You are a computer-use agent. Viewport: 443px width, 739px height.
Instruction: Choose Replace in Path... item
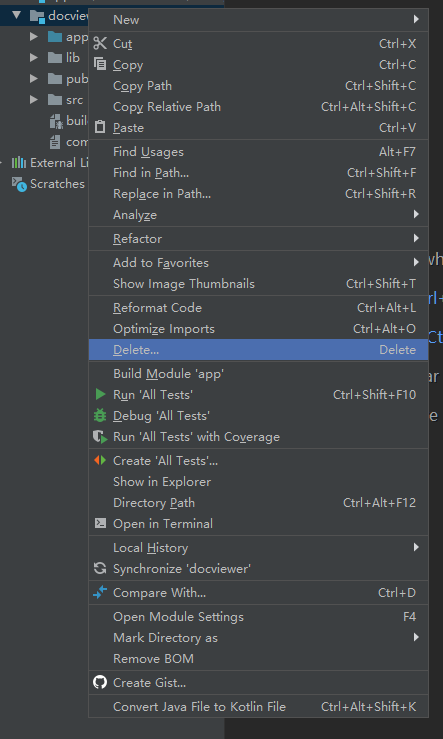pos(258,194)
